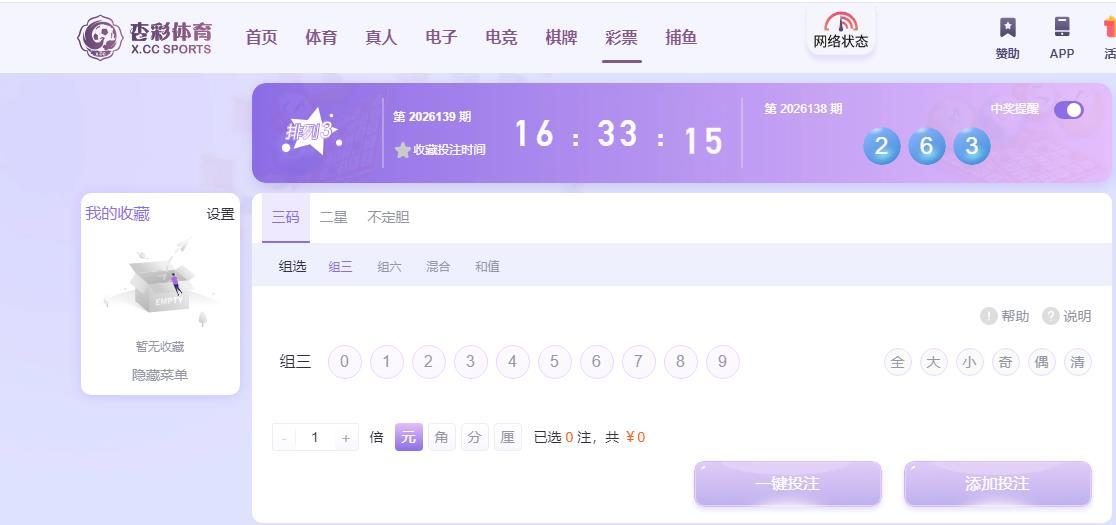Click the 我的收藏 favorites heading
Image resolution: width=1116 pixels, height=525 pixels.
coord(117,213)
